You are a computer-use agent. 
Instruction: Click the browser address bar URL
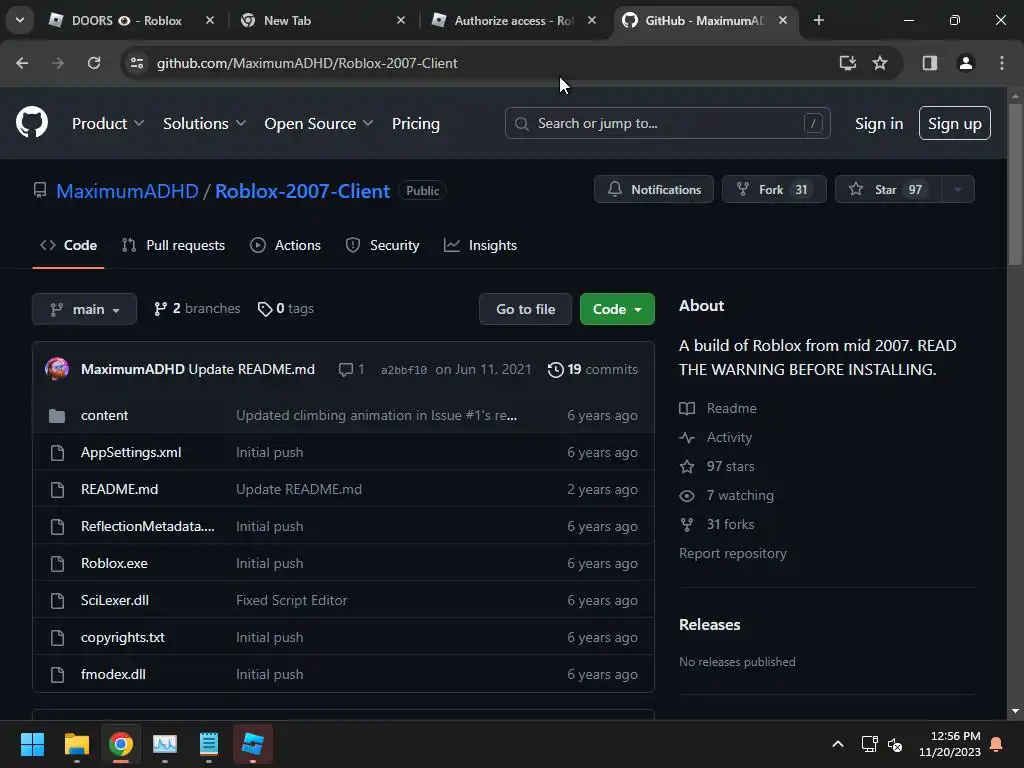307,63
